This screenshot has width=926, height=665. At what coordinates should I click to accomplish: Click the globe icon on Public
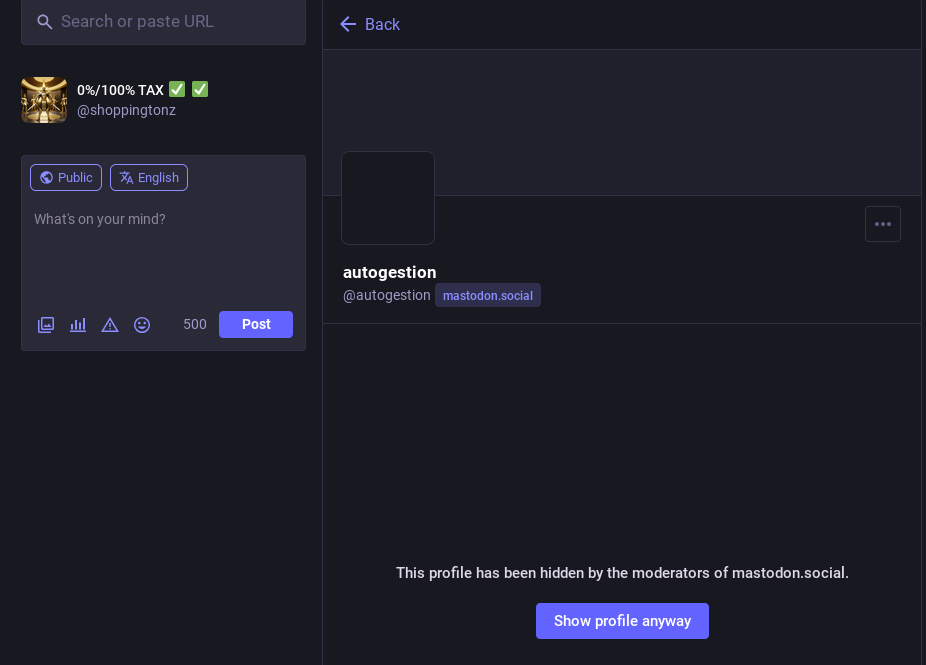pos(46,178)
